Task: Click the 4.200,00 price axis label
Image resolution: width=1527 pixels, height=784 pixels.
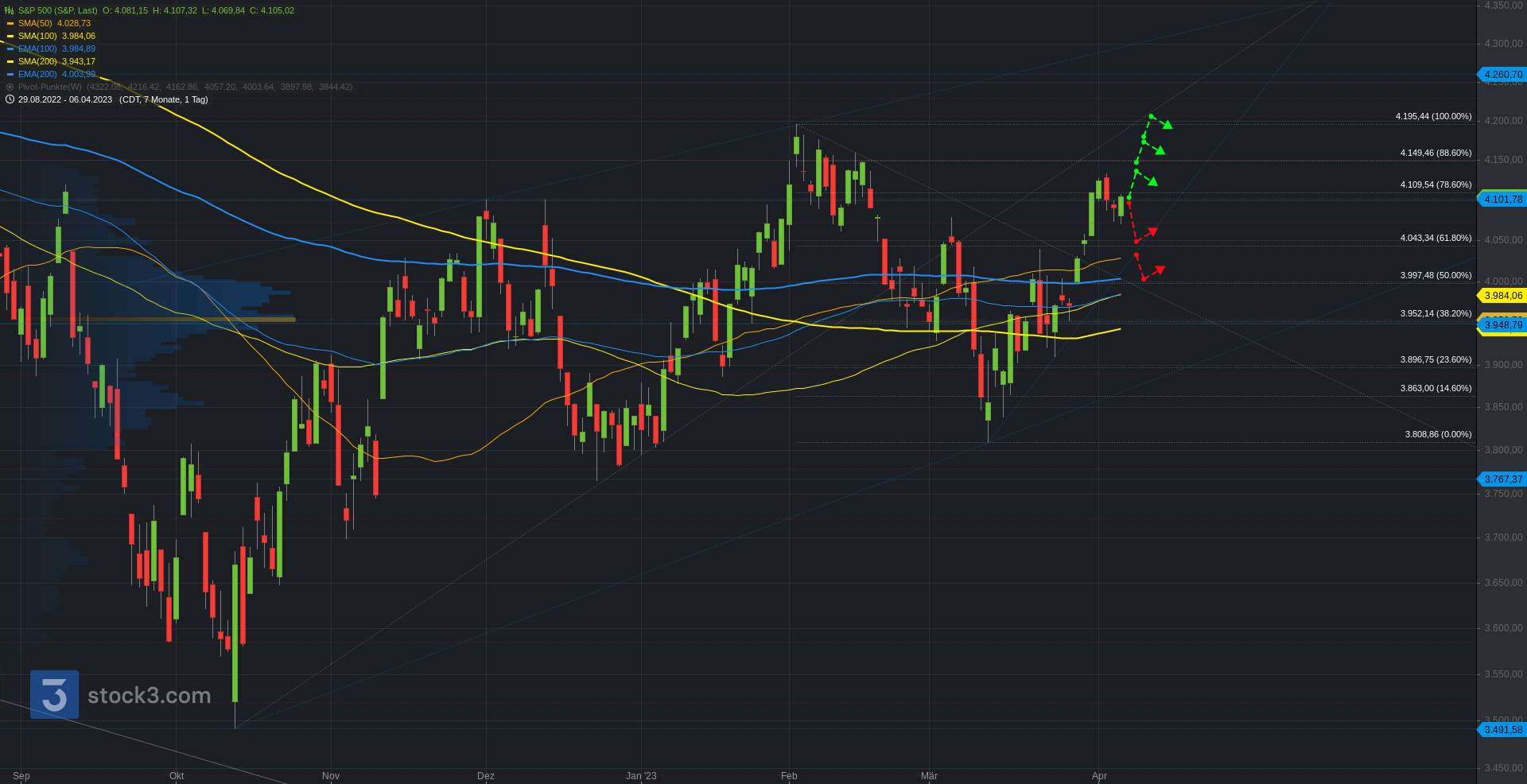Action: pos(1503,121)
